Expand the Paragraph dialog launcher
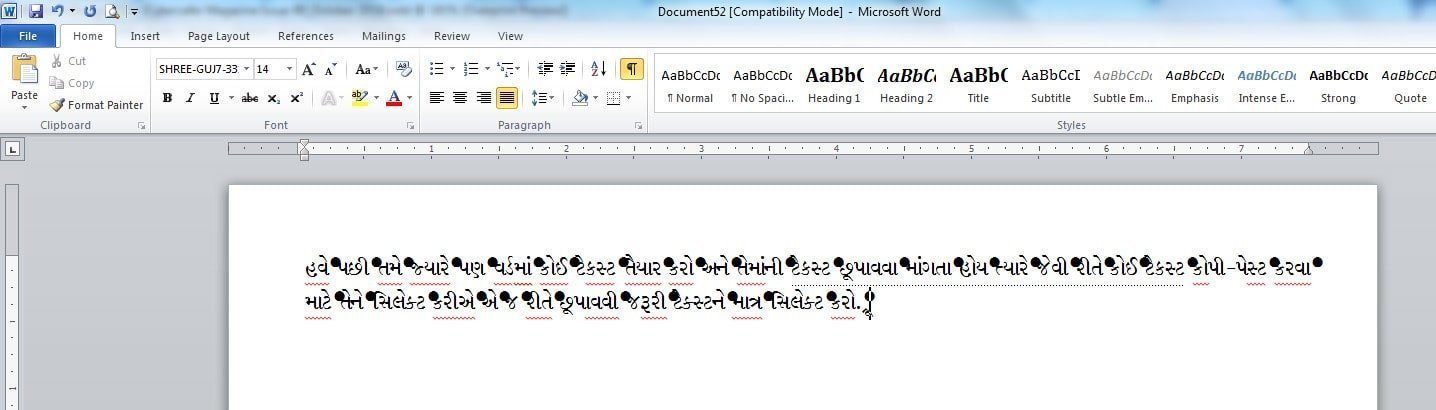1436x410 pixels. coord(638,126)
